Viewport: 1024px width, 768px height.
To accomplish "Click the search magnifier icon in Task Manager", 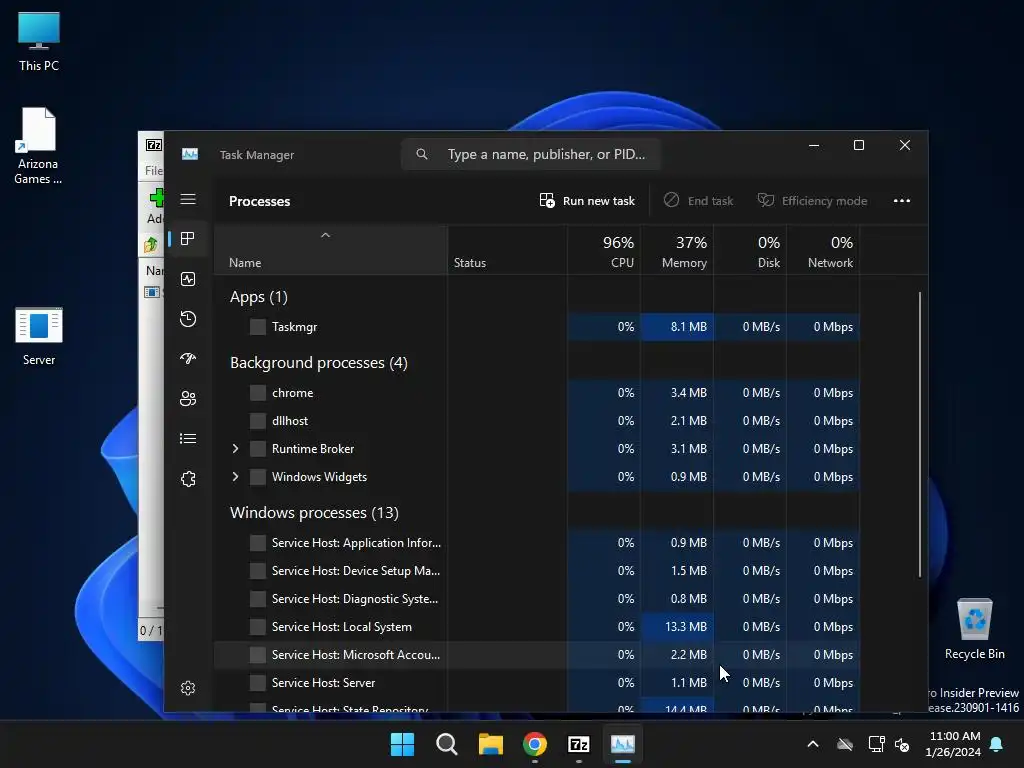I will coord(422,154).
